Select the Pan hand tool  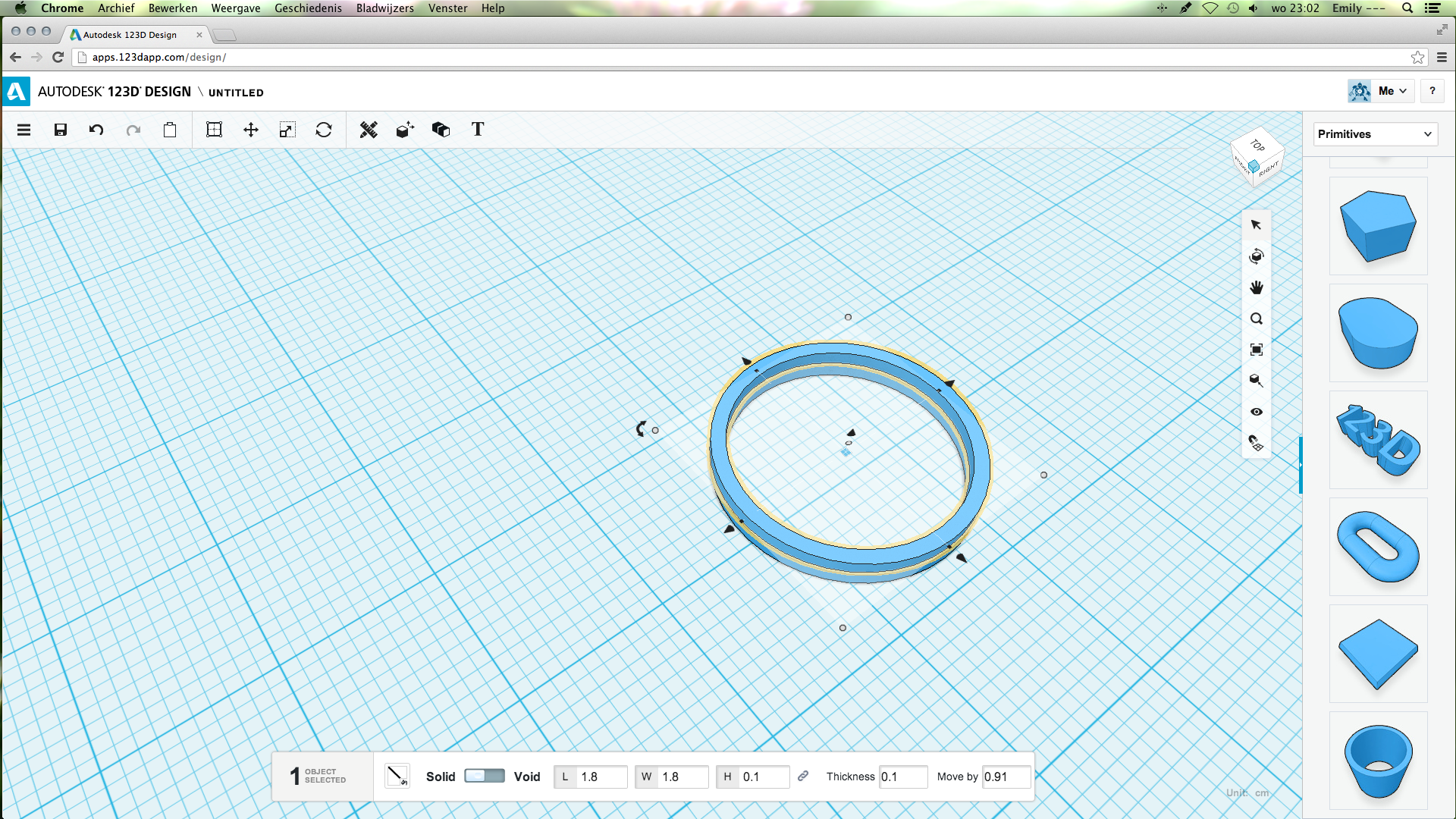[x=1257, y=287]
